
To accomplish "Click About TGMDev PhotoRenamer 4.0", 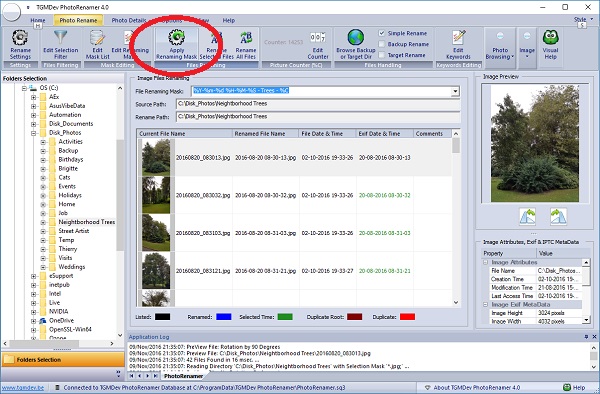I will pos(476,387).
